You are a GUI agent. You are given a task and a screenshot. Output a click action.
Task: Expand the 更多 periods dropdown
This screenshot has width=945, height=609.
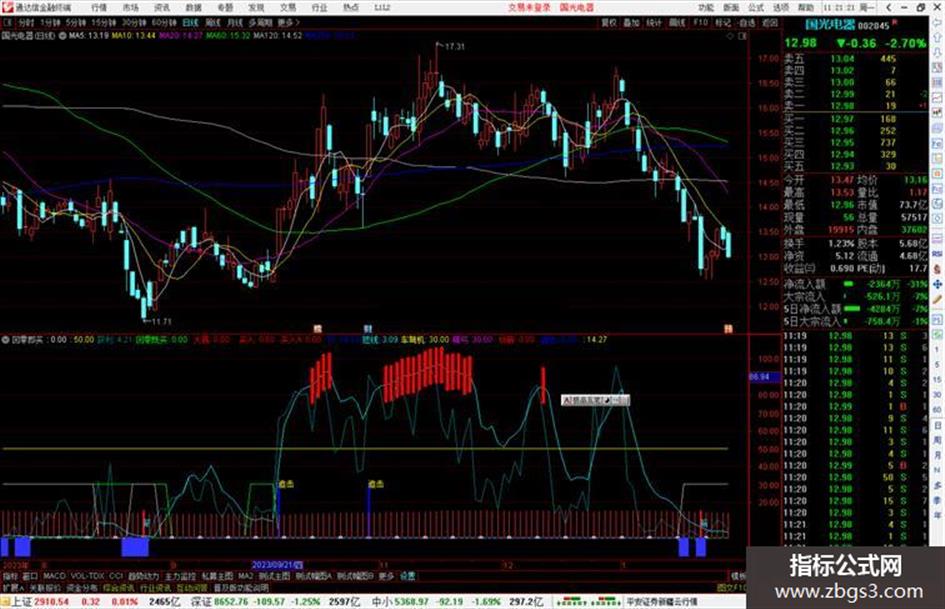(288, 22)
